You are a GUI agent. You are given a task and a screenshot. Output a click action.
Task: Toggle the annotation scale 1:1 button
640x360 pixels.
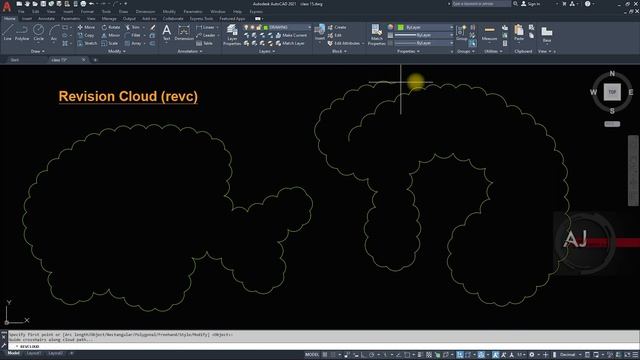(x=521, y=355)
